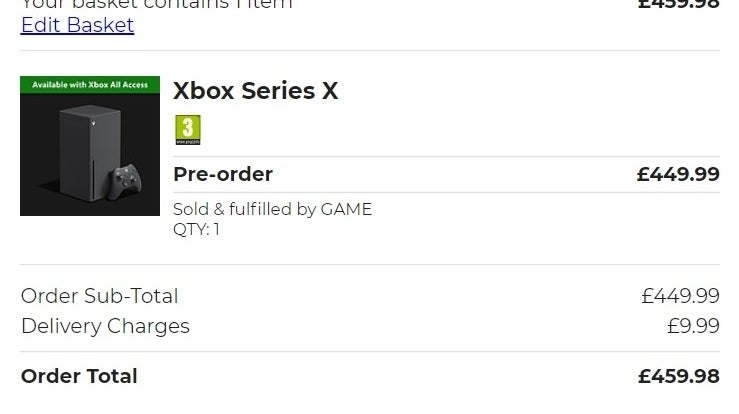Click the £449.99 sub-total amount
Screen dimensions: 739x414
pyautogui.click(x=680, y=296)
